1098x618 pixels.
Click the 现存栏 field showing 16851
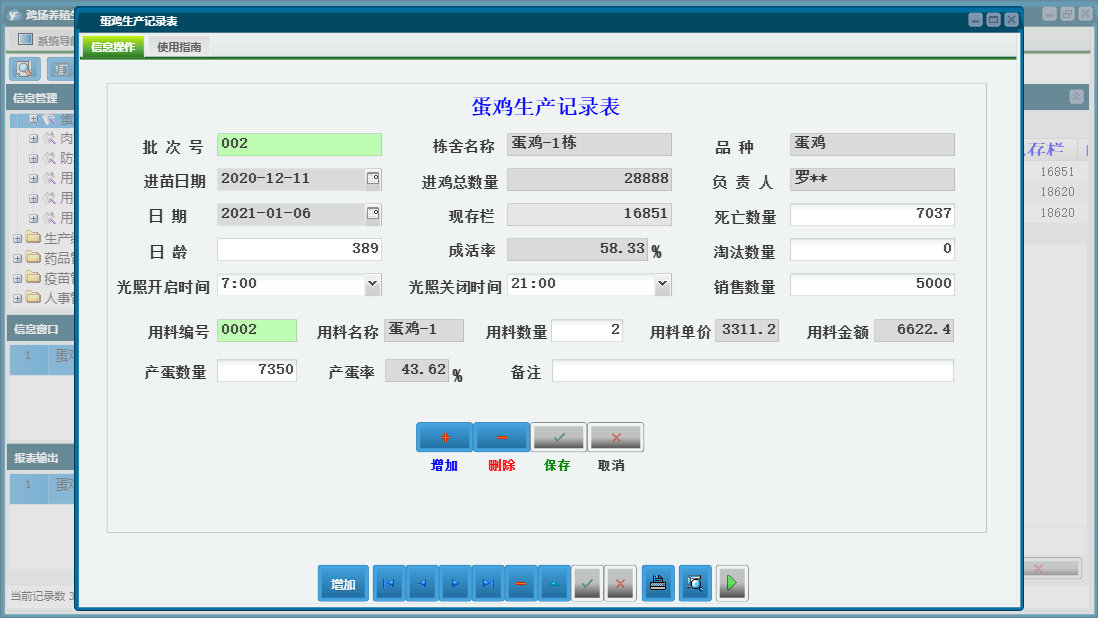[589, 214]
